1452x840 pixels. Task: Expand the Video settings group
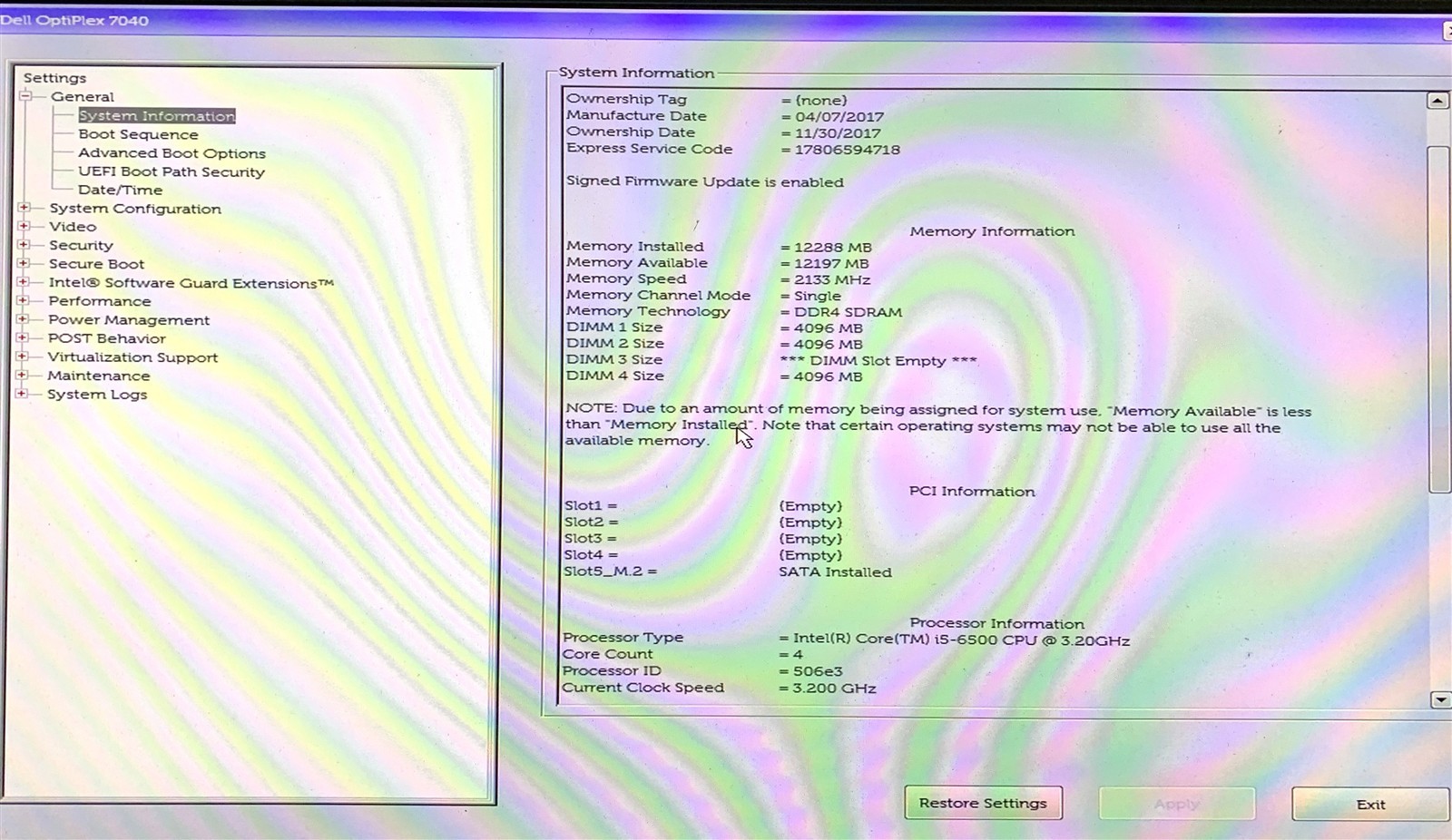(x=25, y=227)
